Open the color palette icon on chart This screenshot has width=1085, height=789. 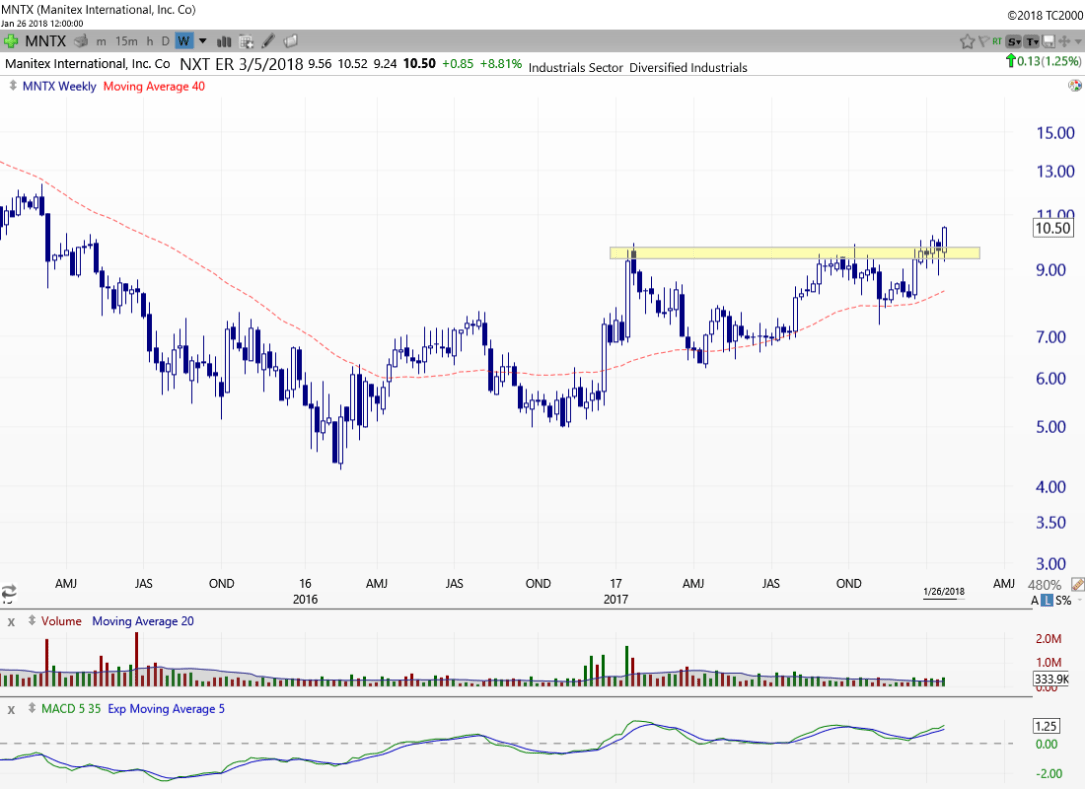click(x=1074, y=86)
